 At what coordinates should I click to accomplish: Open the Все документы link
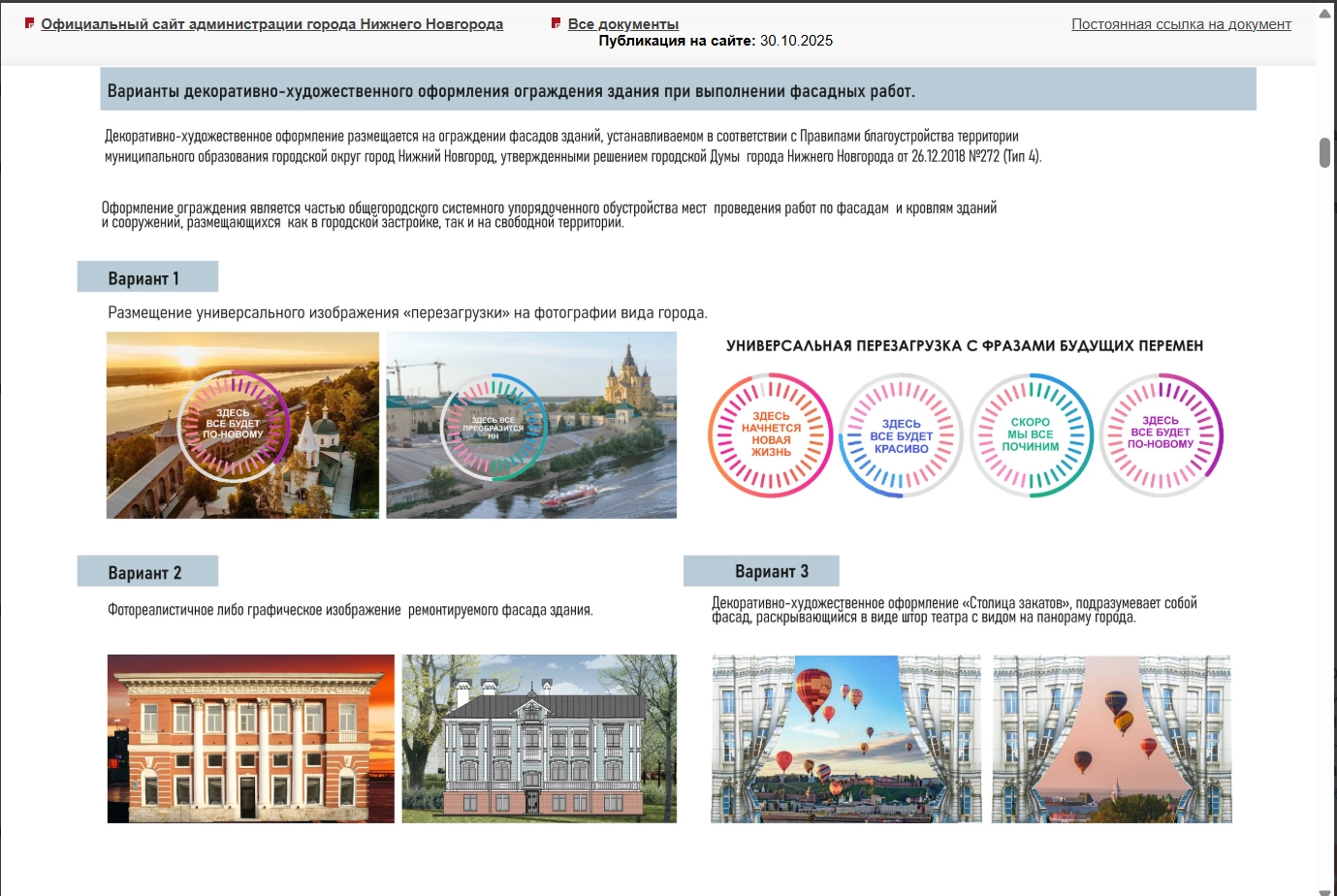622,24
